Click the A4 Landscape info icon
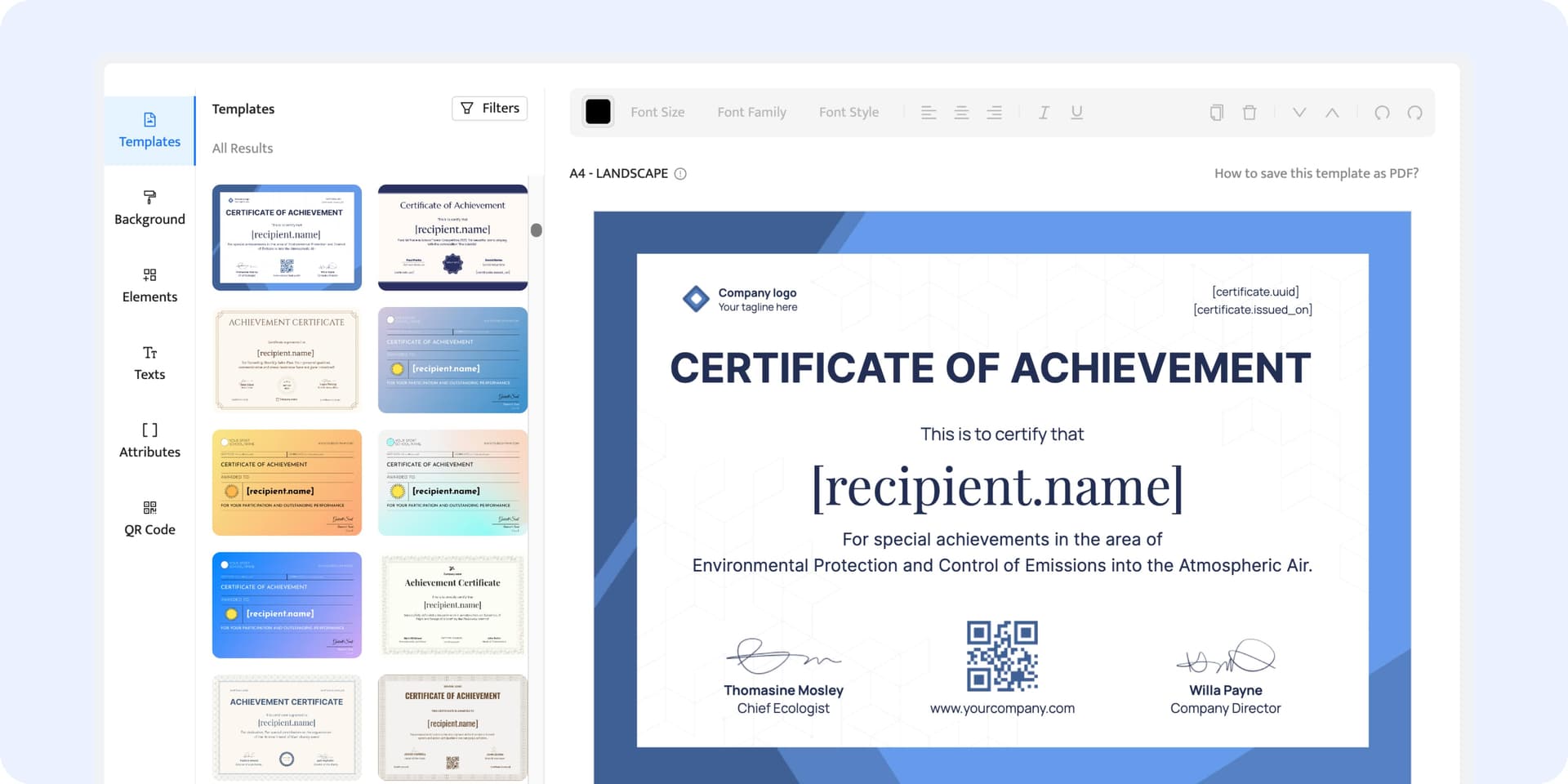The width and height of the screenshot is (1568, 784). click(x=680, y=174)
